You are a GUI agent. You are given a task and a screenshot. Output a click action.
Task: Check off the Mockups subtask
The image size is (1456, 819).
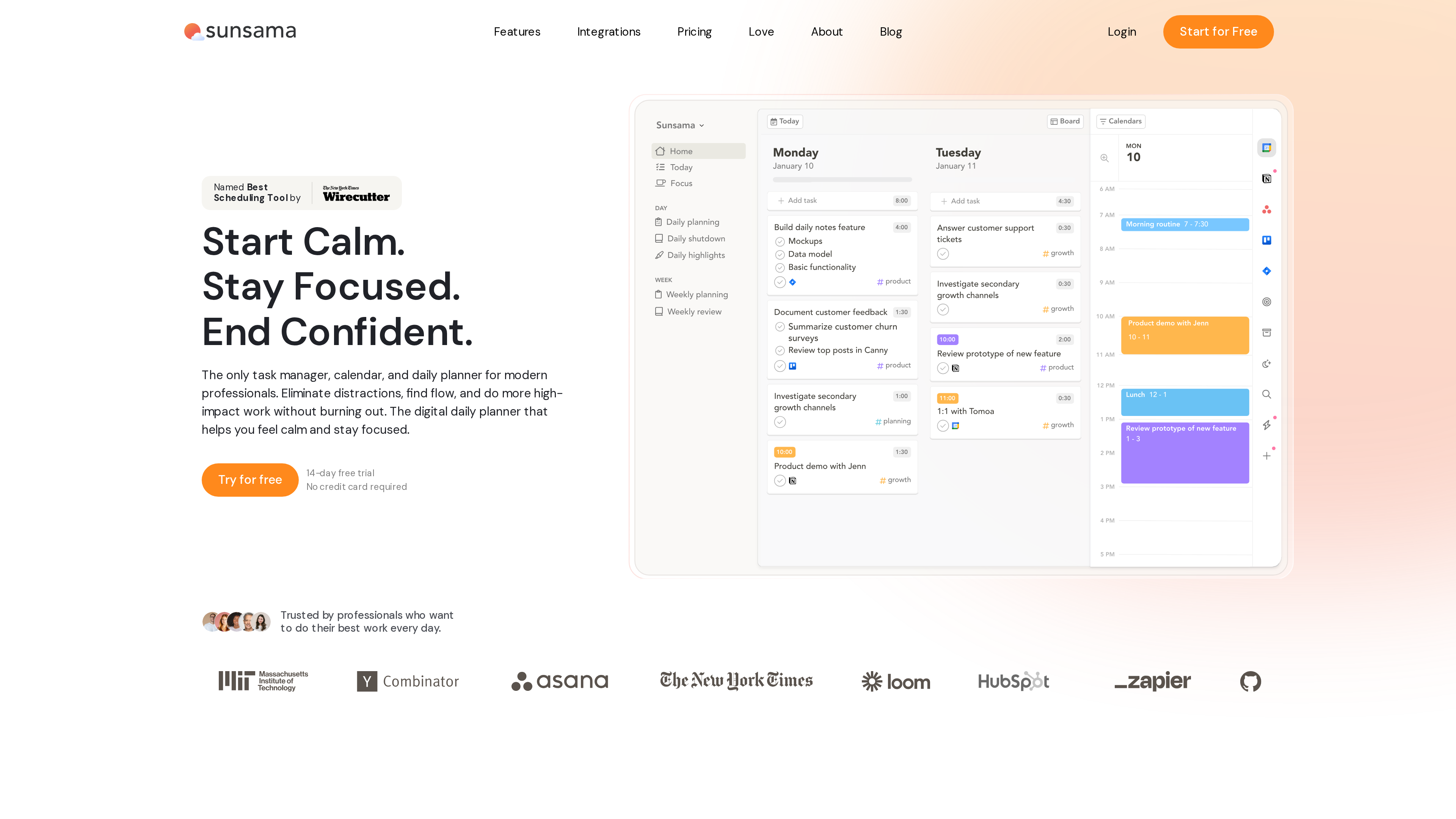(x=780, y=242)
